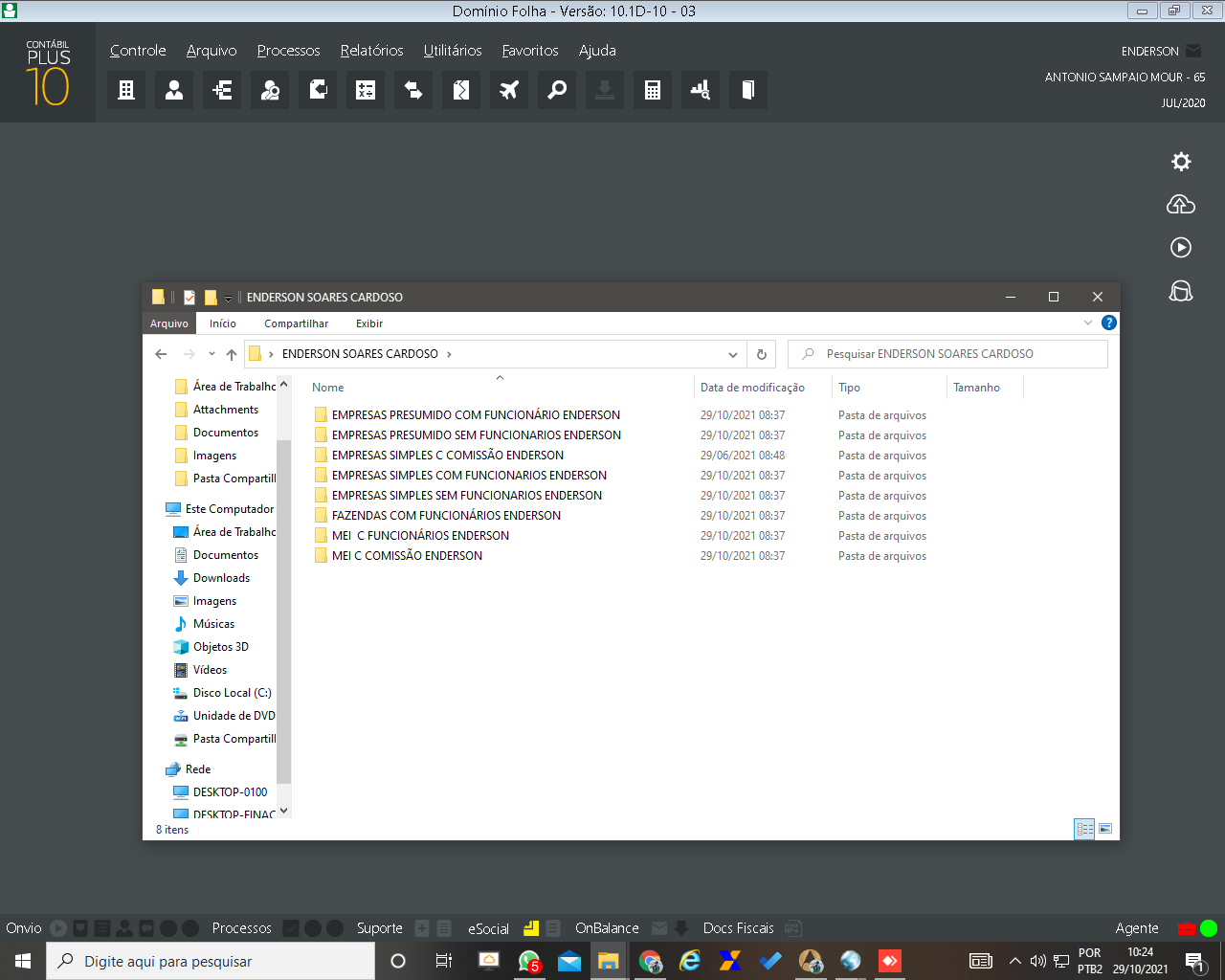
Task: Click the Explorer up-one-level arrow
Action: [232, 354]
